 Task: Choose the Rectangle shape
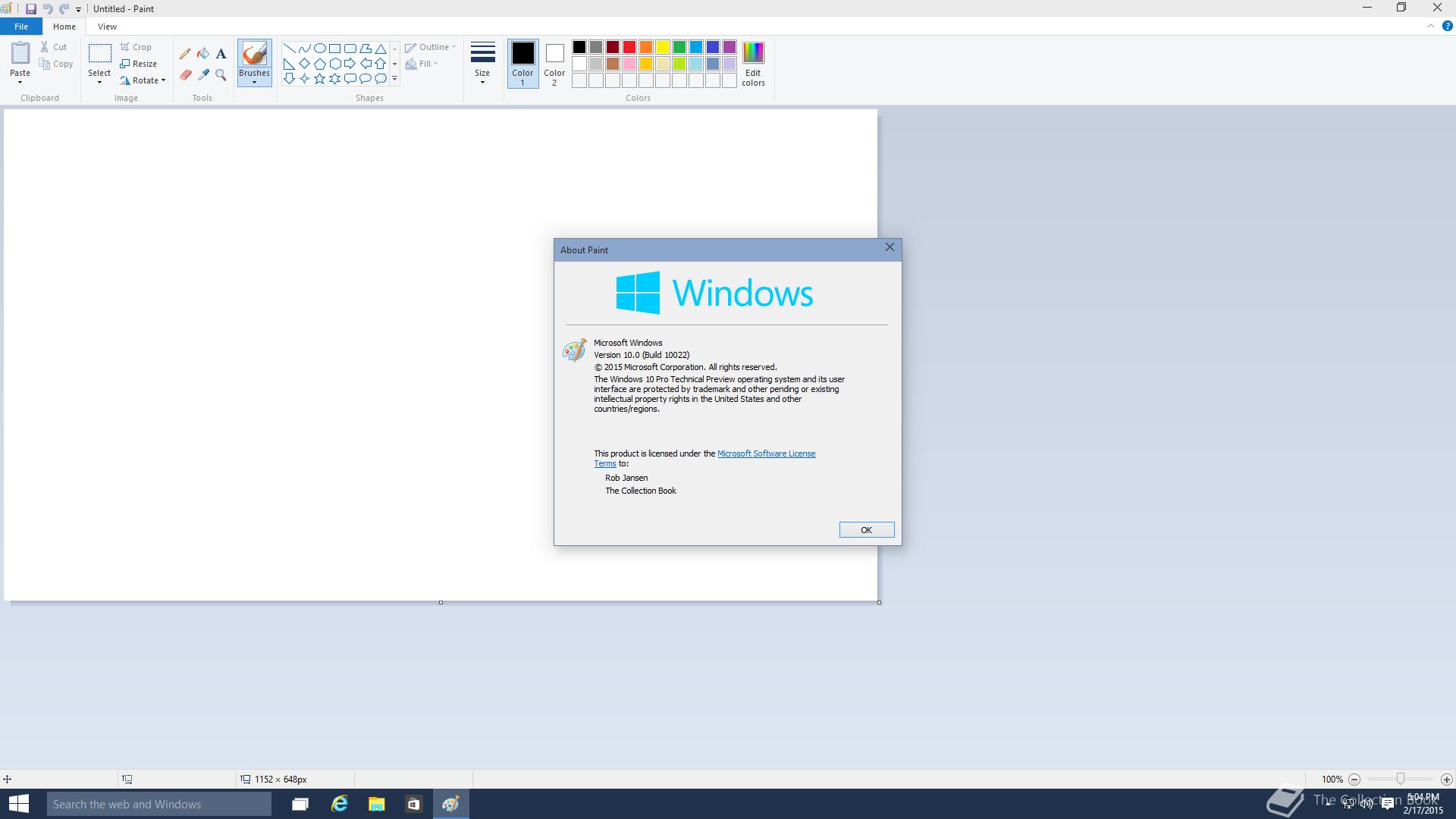(334, 49)
